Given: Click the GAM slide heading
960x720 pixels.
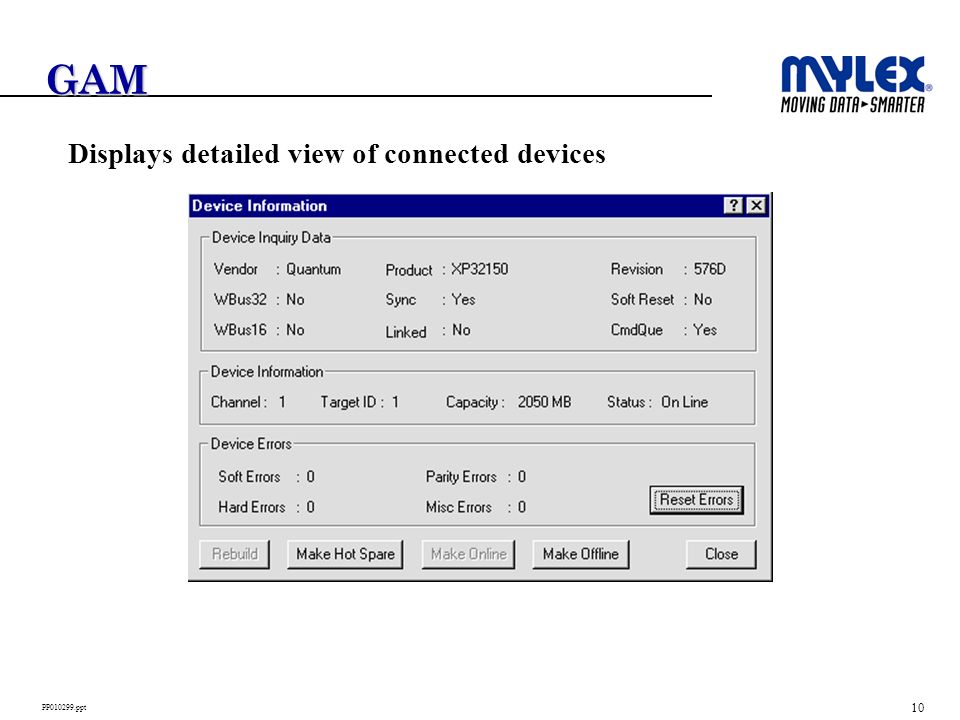Looking at the screenshot, I should pyautogui.click(x=97, y=80).
